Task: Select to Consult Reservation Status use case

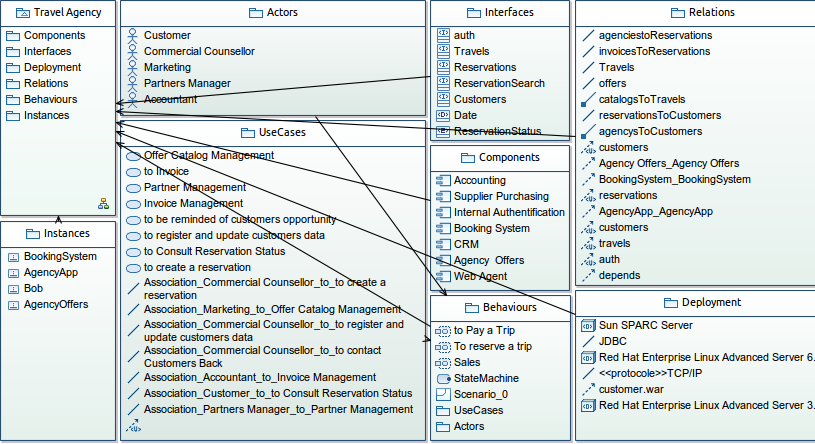Action: [206, 252]
